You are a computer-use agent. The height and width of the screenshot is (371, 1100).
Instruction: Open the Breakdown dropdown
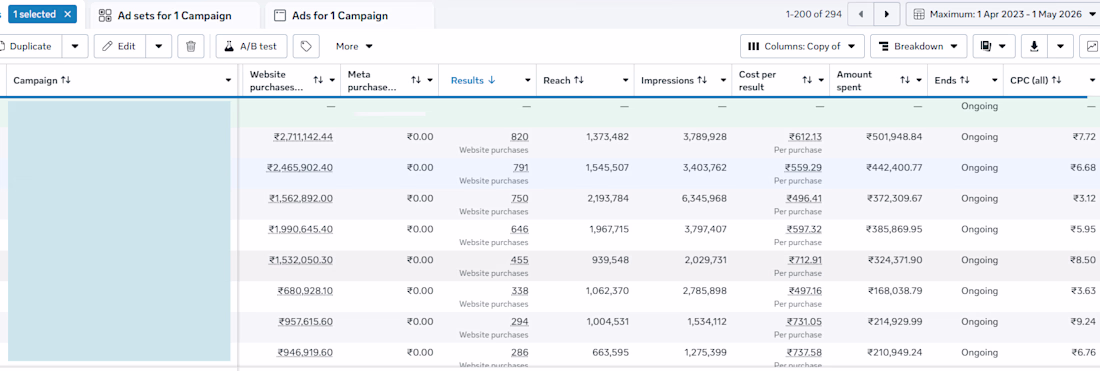(918, 46)
